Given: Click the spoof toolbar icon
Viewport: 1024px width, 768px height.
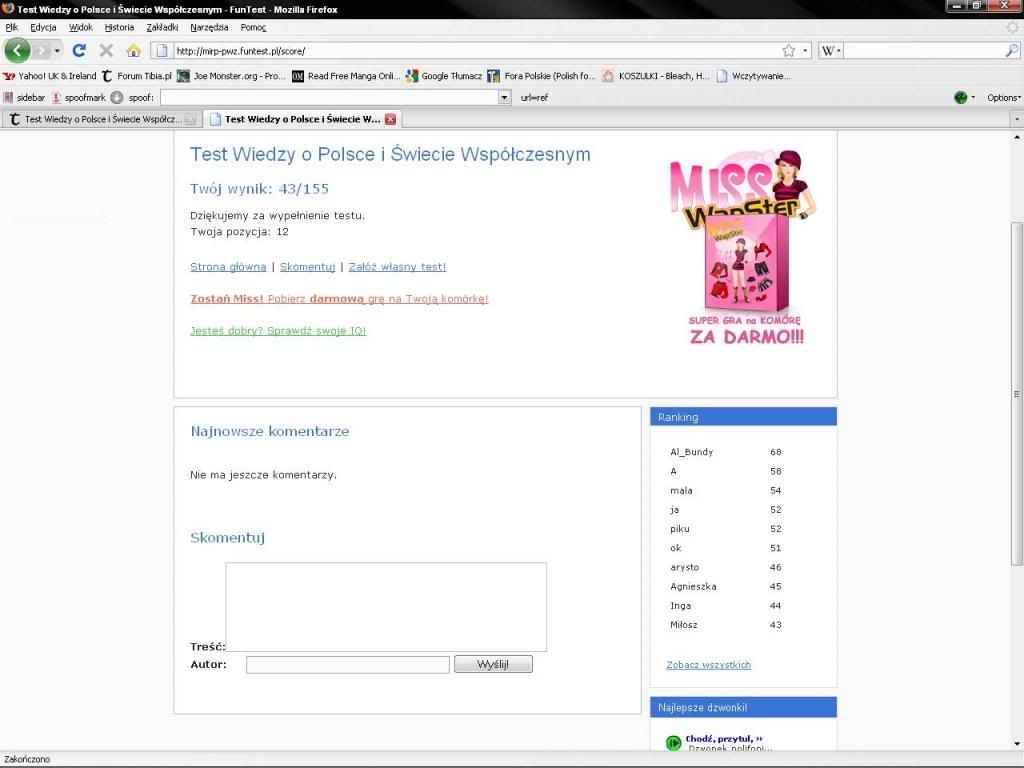Looking at the screenshot, I should click(x=117, y=97).
